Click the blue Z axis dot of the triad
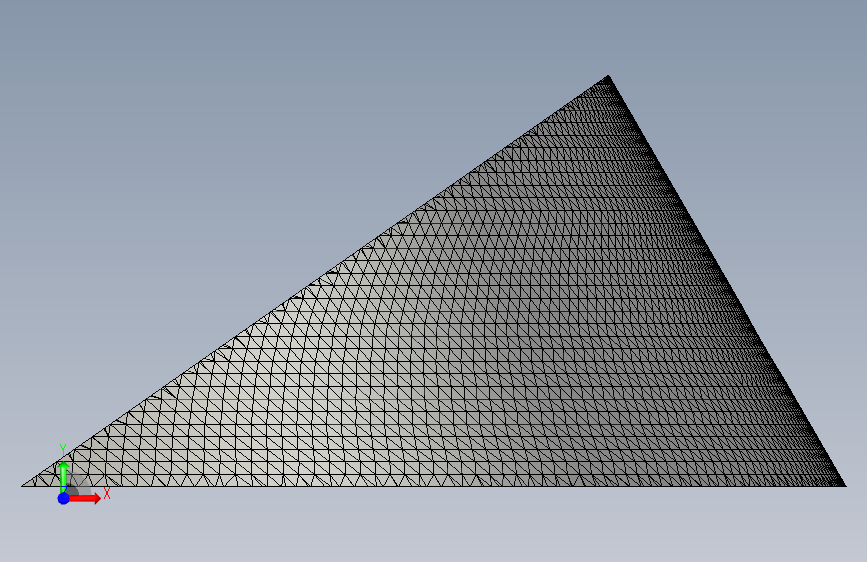Viewport: 867px width, 562px height. coord(64,498)
